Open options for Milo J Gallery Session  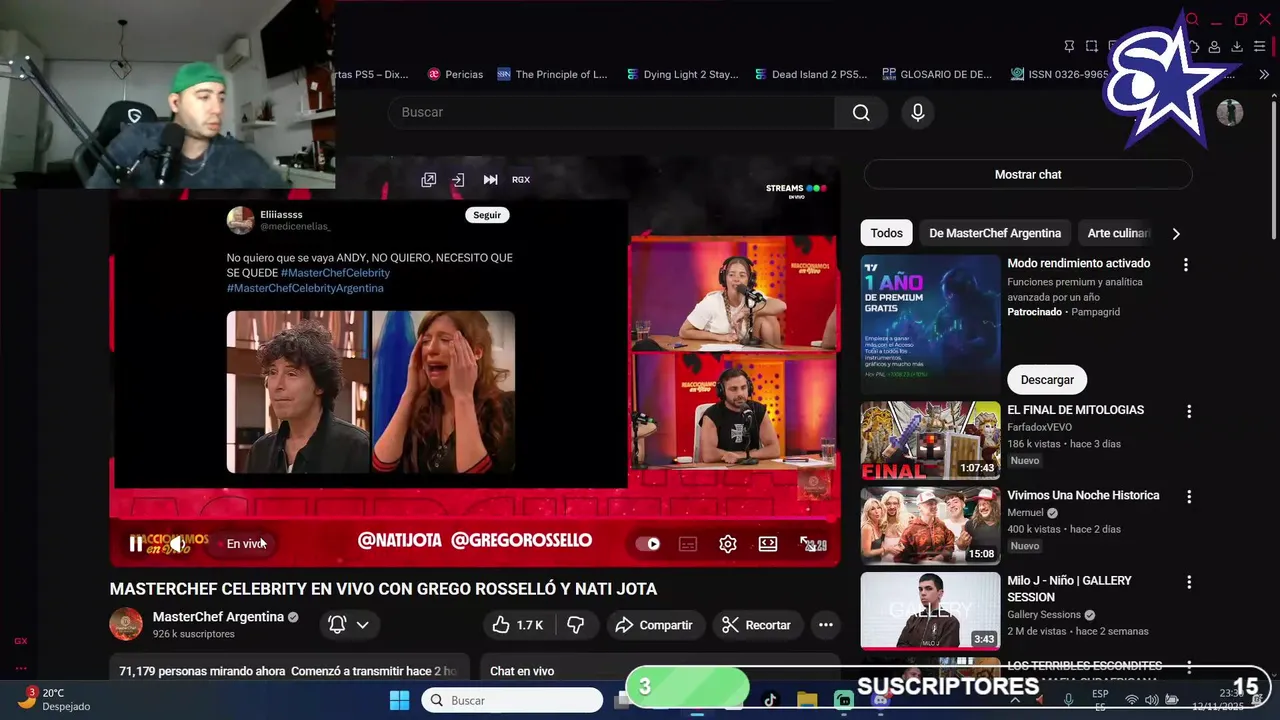(1189, 581)
